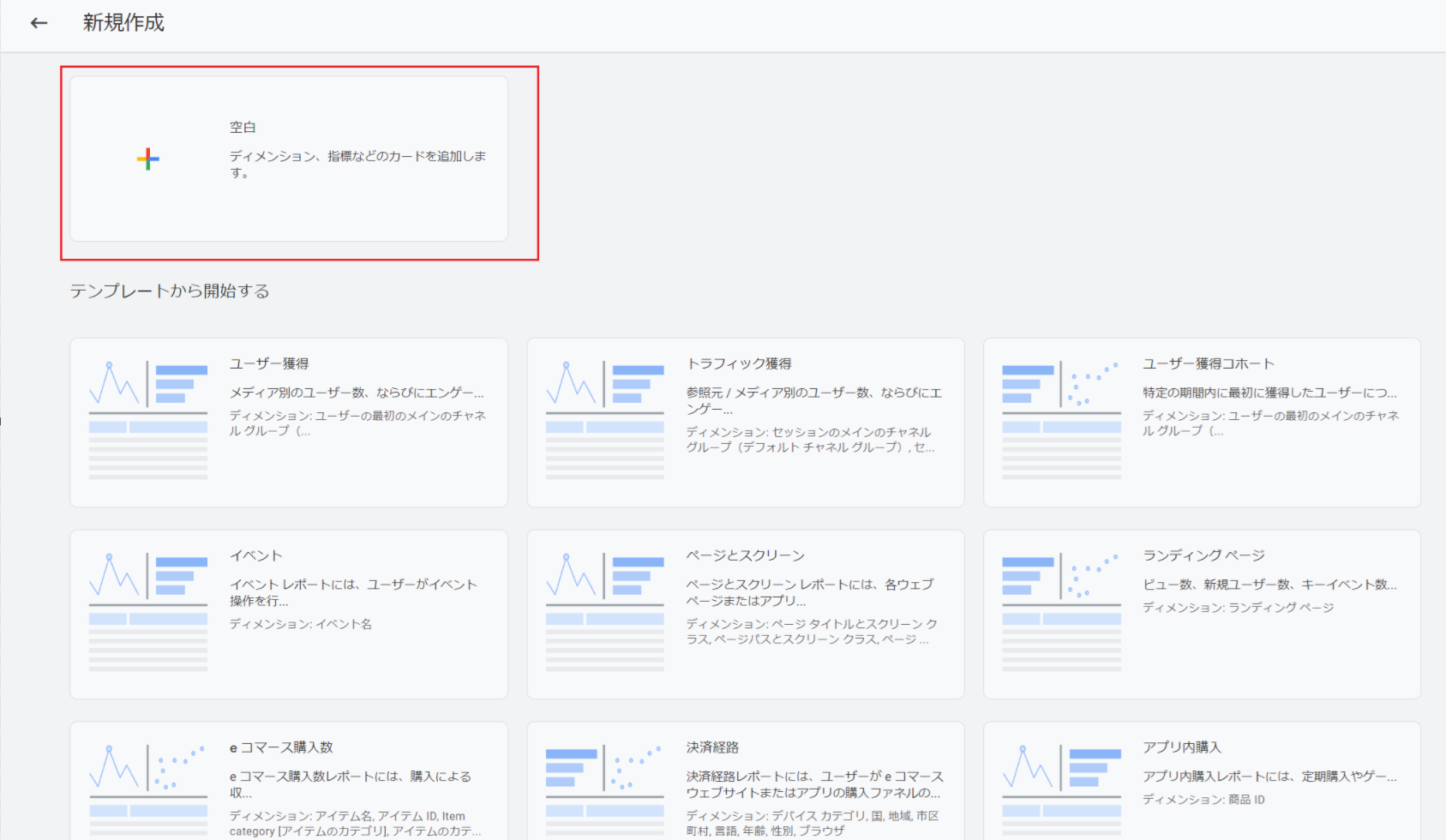This screenshot has width=1446, height=840.
Task: Click description メディア別のユーザー数、ならびにエンゲー...
Action: (x=357, y=393)
